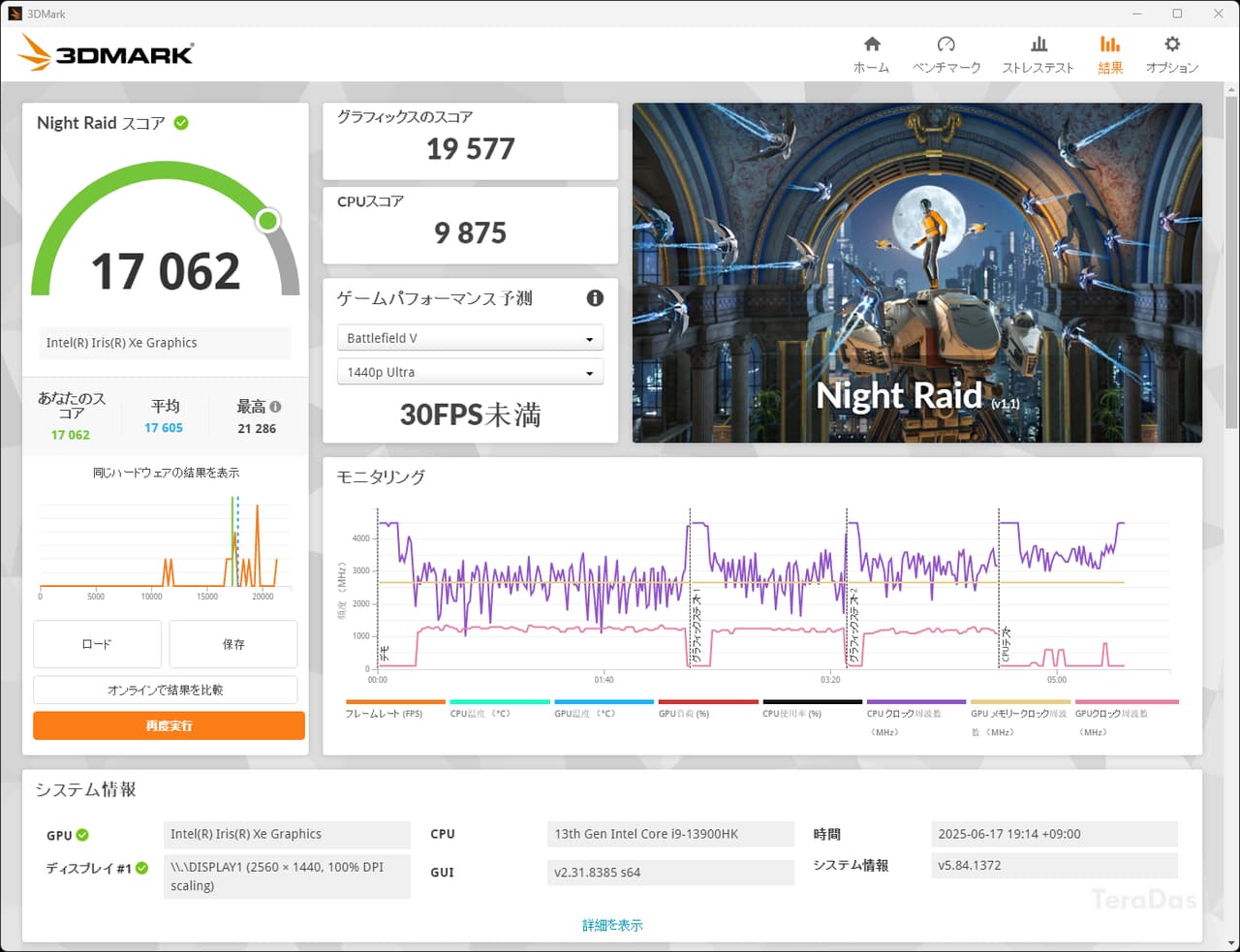The width and height of the screenshot is (1240, 952).
Task: Click the DISPLAY1 2560 × 1440 field
Action: 287,876
